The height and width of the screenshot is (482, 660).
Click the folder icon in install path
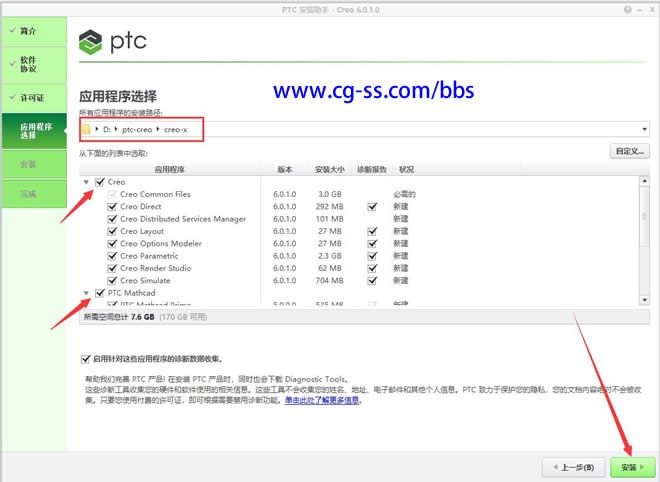(x=88, y=129)
